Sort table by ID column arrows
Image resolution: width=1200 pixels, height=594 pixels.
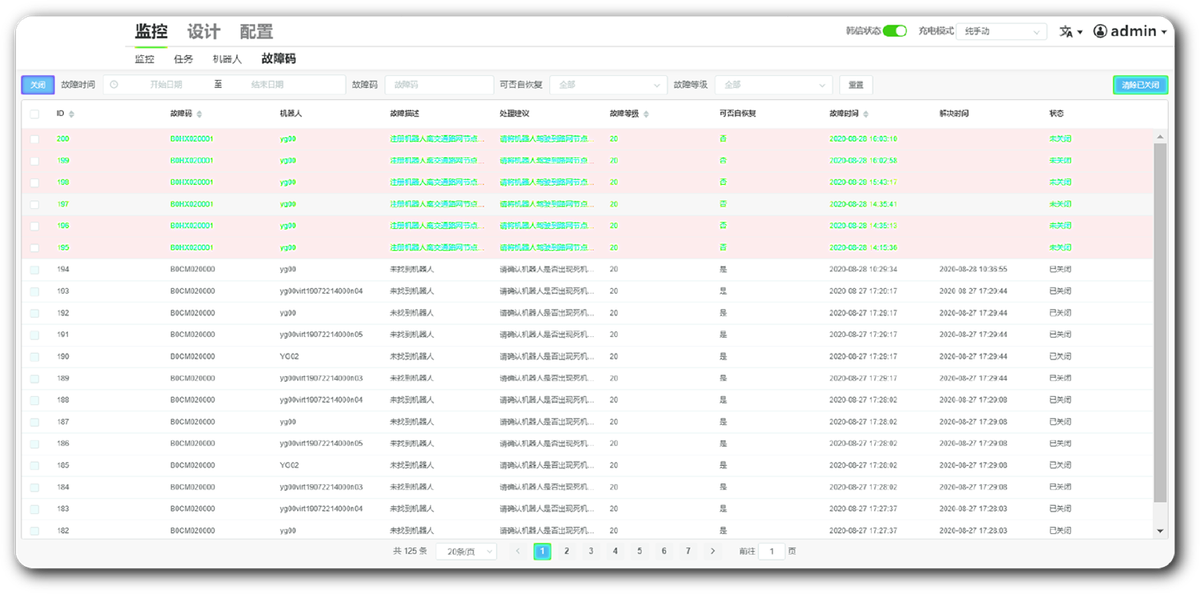pyautogui.click(x=71, y=114)
